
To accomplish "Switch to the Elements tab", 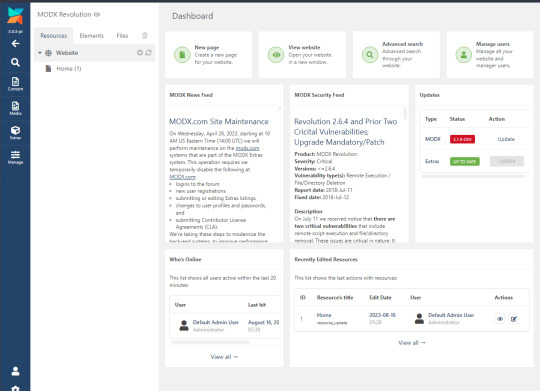I will [x=92, y=35].
